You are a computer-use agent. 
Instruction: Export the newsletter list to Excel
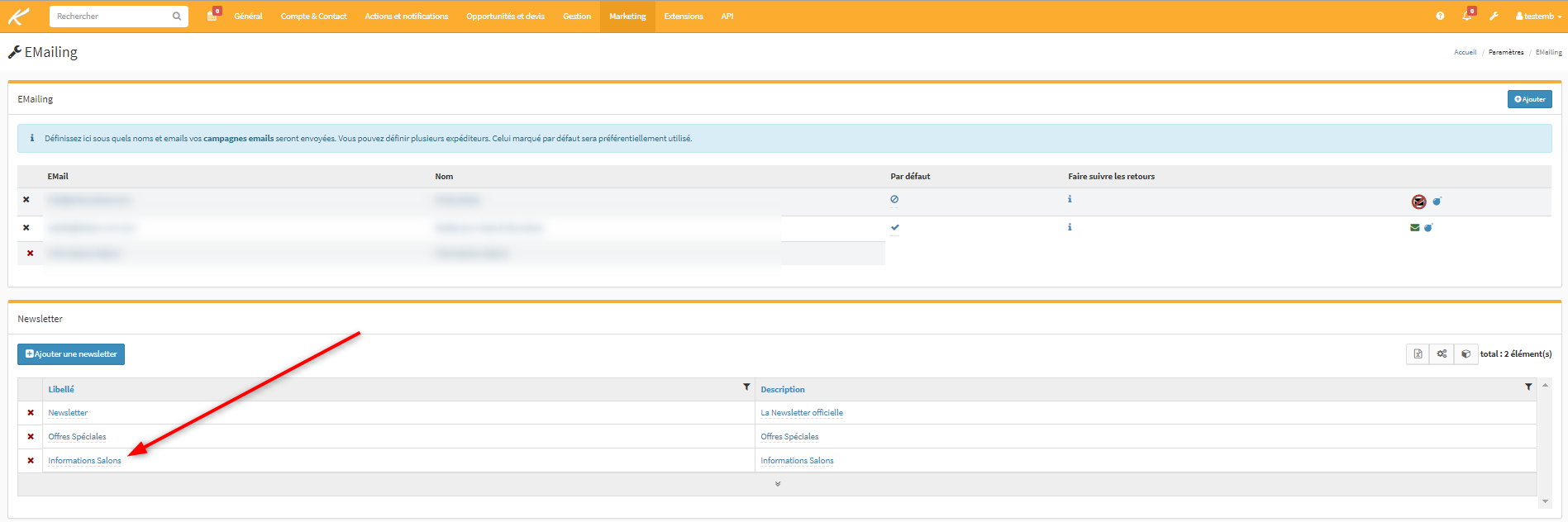tap(1418, 354)
